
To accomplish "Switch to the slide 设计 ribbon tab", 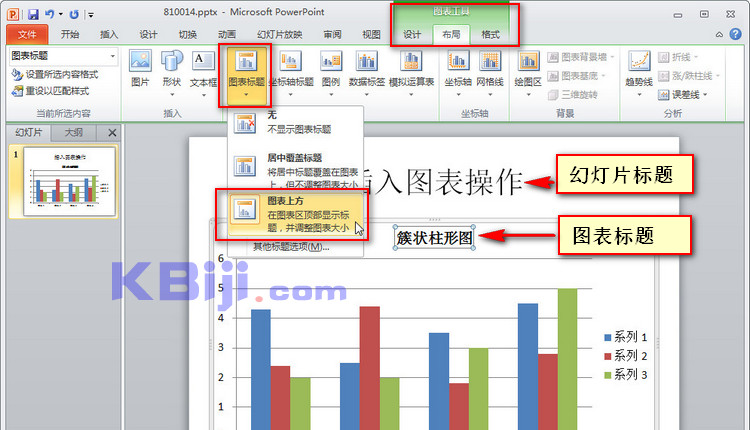I will pos(148,34).
